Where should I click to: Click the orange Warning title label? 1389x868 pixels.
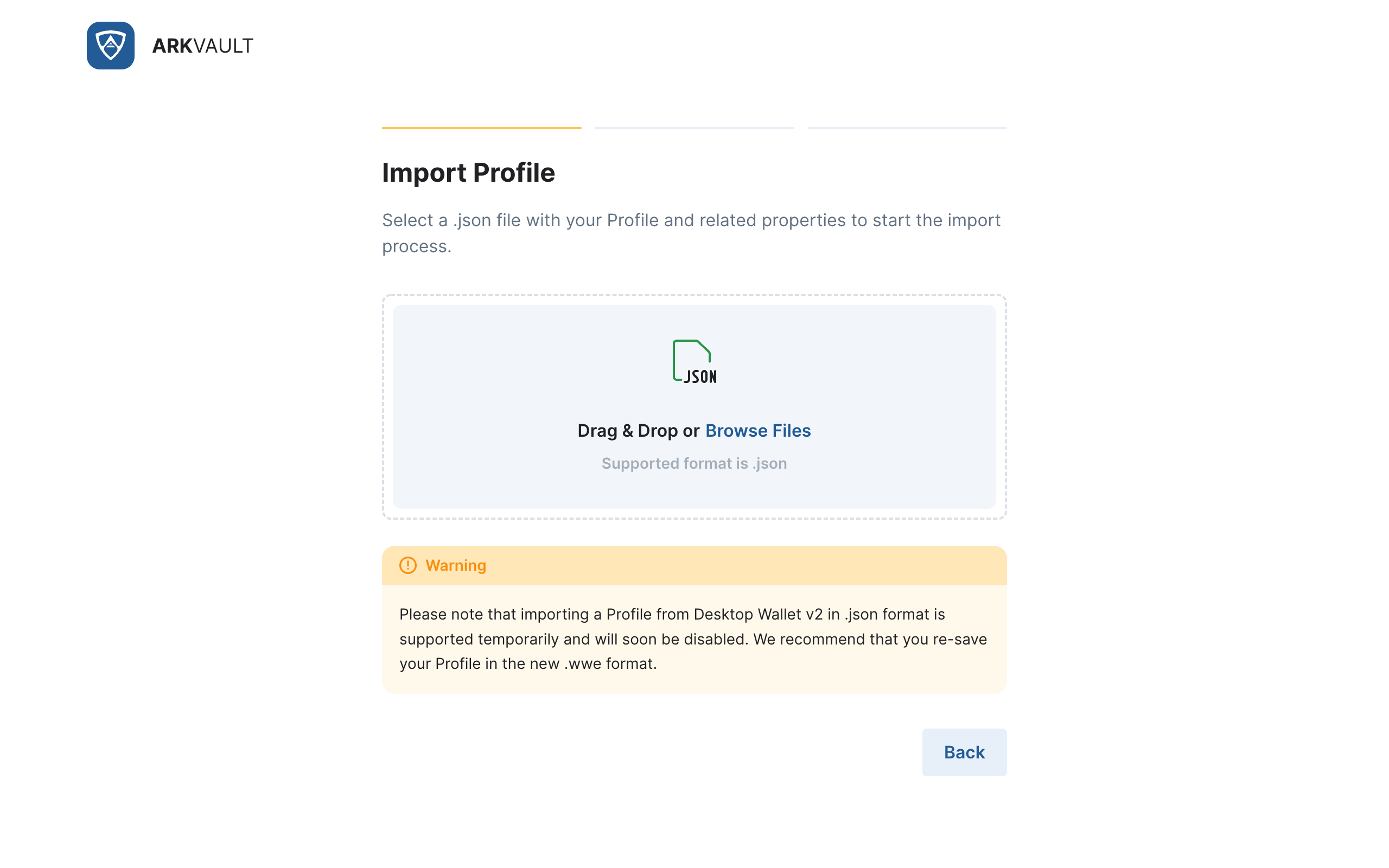coord(456,565)
